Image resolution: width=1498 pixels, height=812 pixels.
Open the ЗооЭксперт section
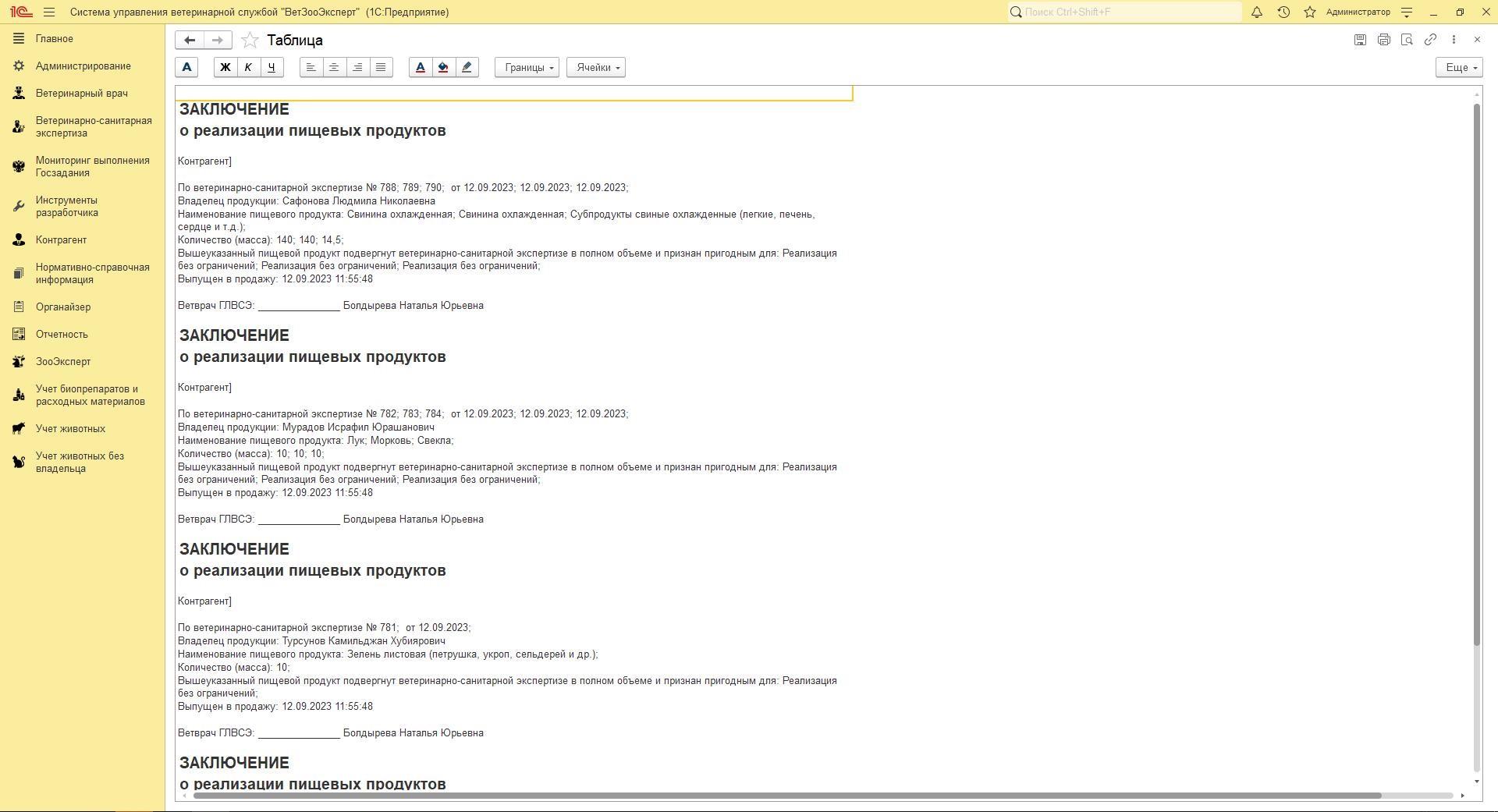pos(83,362)
